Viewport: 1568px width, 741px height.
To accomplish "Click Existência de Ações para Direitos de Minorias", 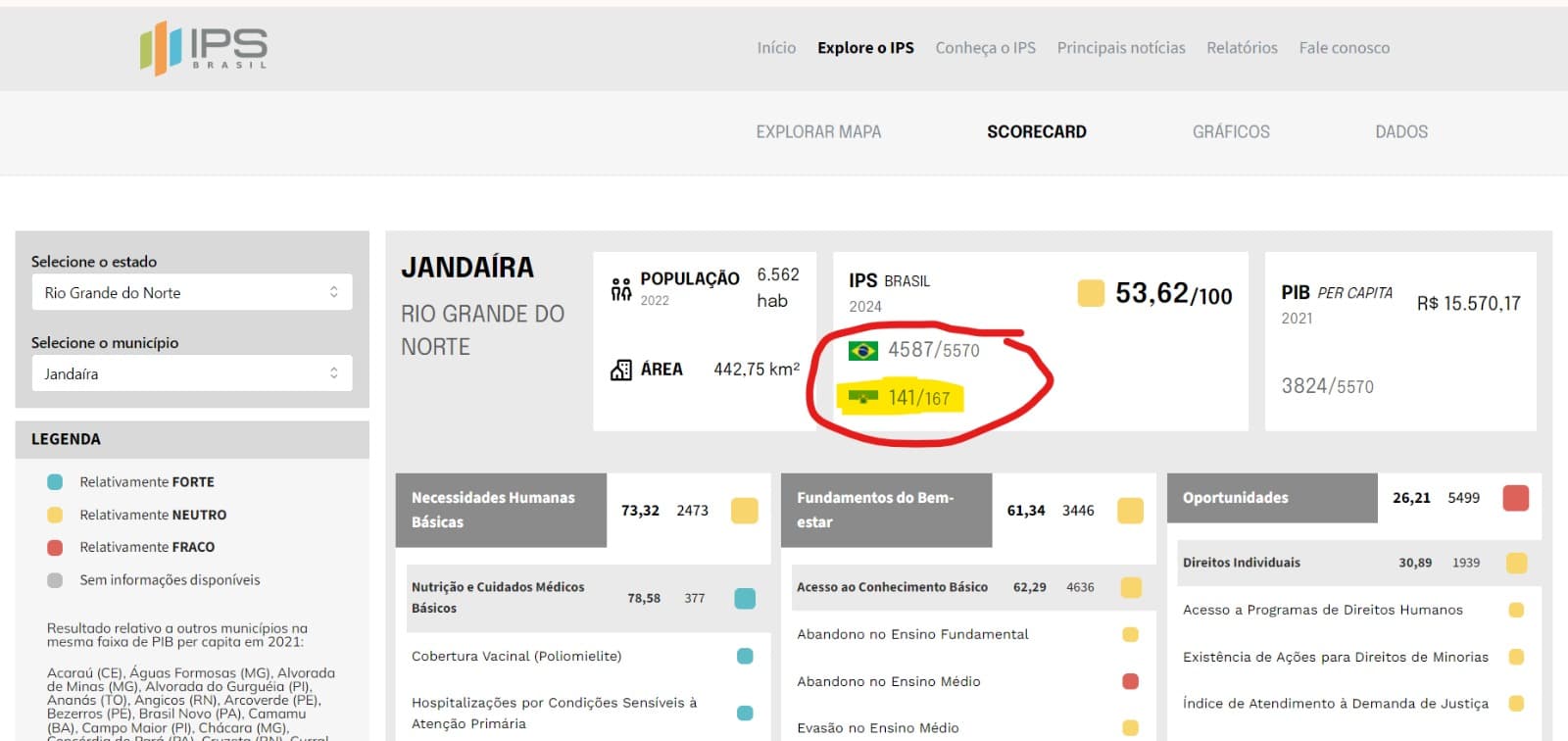I will click(x=1336, y=657).
